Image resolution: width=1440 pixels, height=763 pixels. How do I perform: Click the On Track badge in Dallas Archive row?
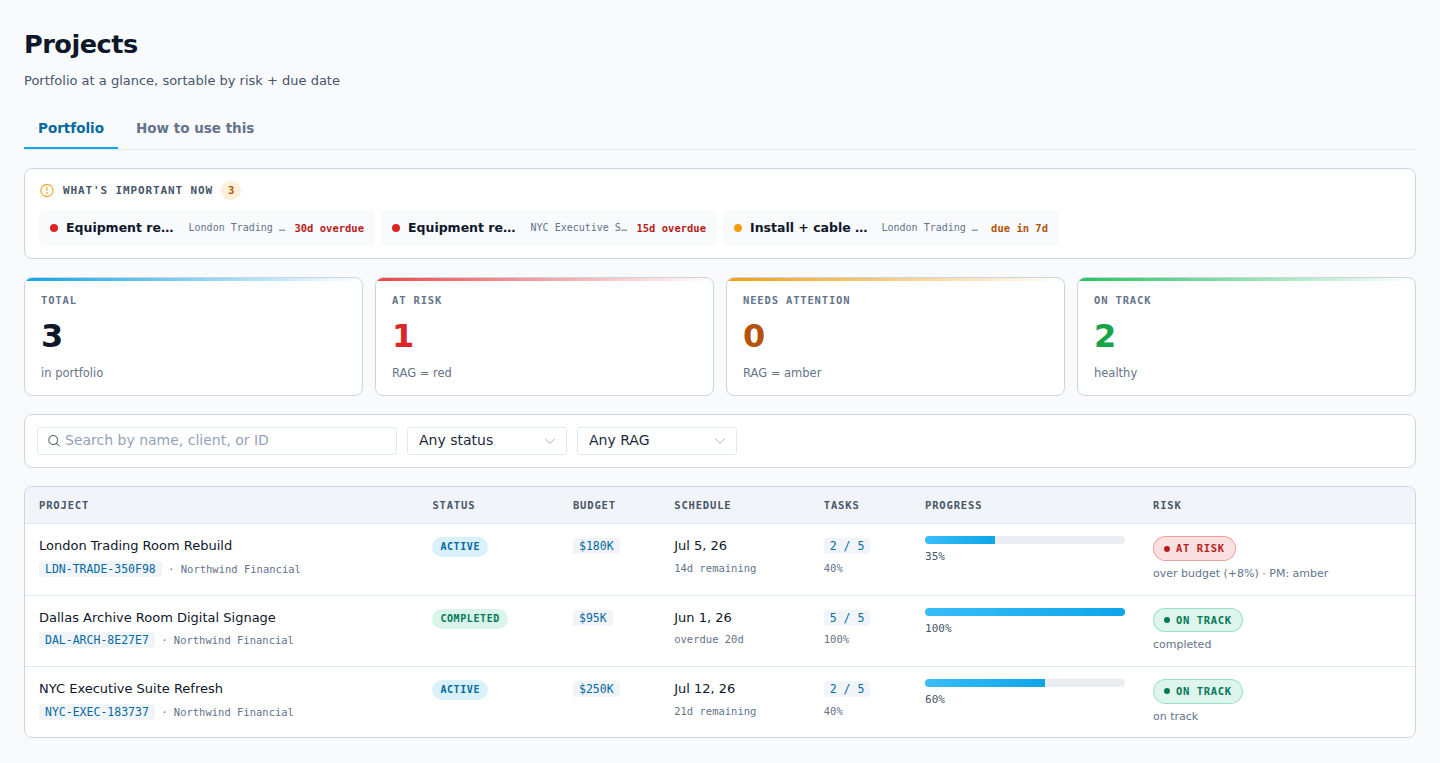1198,620
